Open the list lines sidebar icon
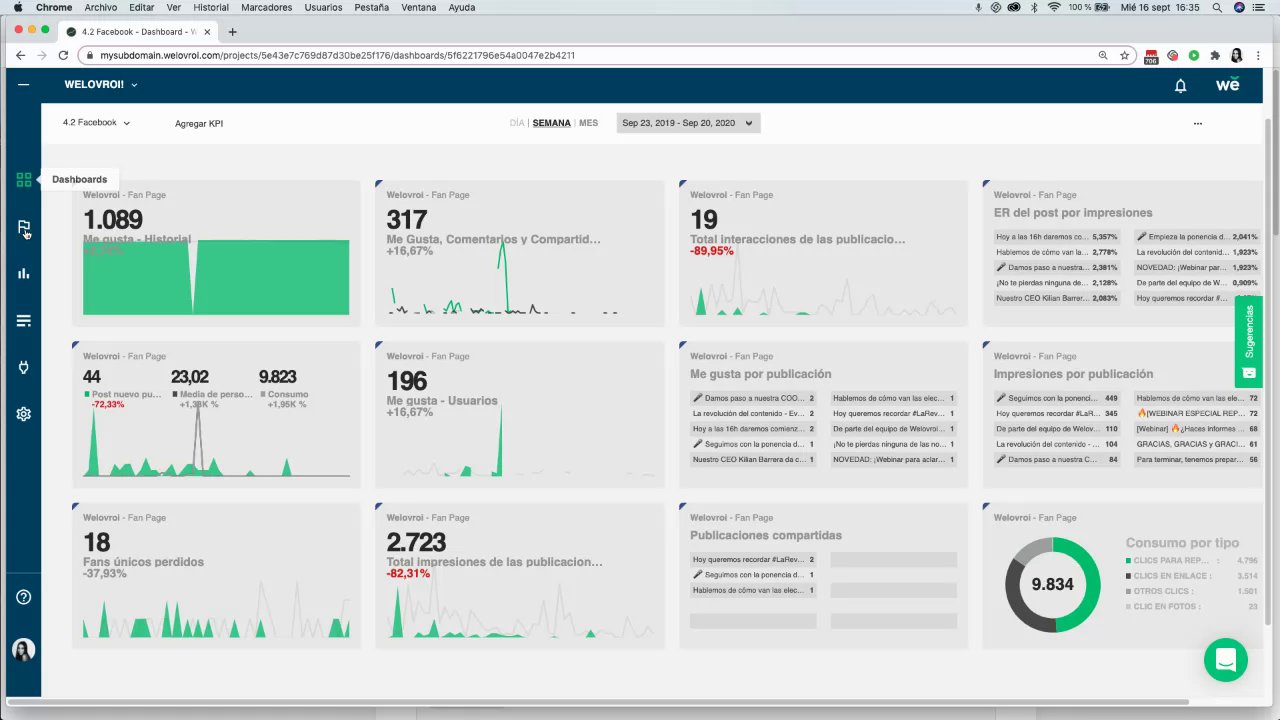Screen dimensions: 1280x720 (x=24, y=320)
